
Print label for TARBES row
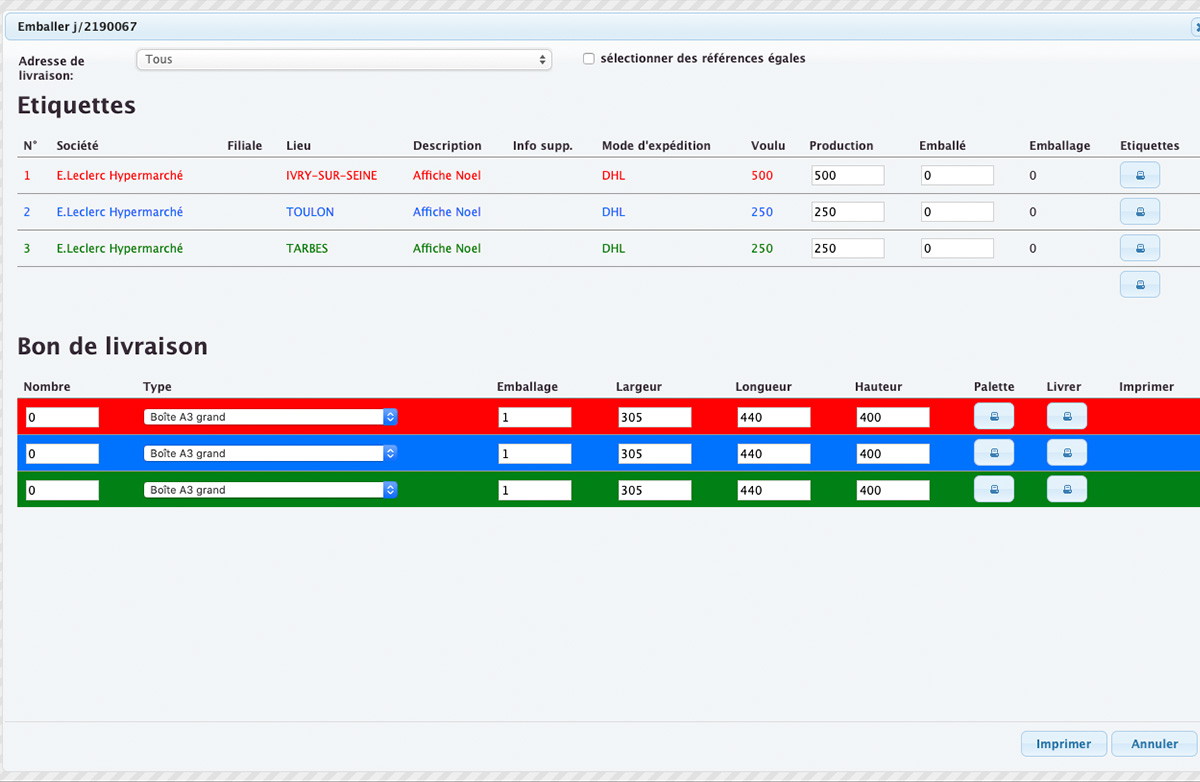tap(1139, 248)
